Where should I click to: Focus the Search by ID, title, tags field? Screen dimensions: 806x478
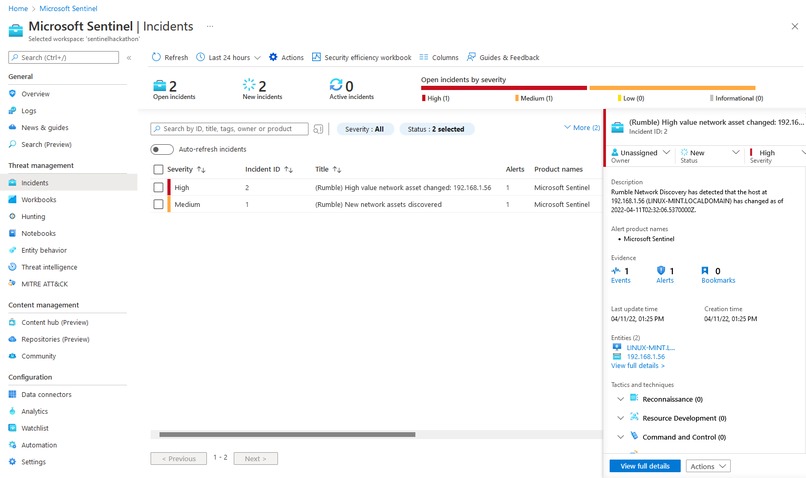(229, 129)
